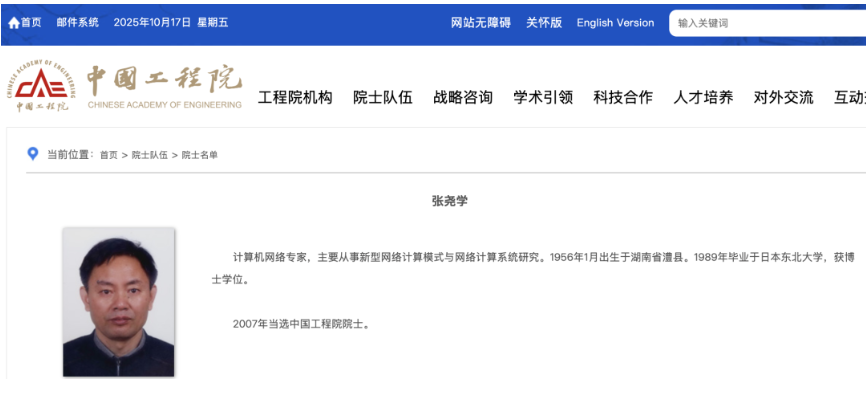866x400 pixels.
Task: Click the 中国工程院 calligraphy title logo
Action: click(x=164, y=80)
